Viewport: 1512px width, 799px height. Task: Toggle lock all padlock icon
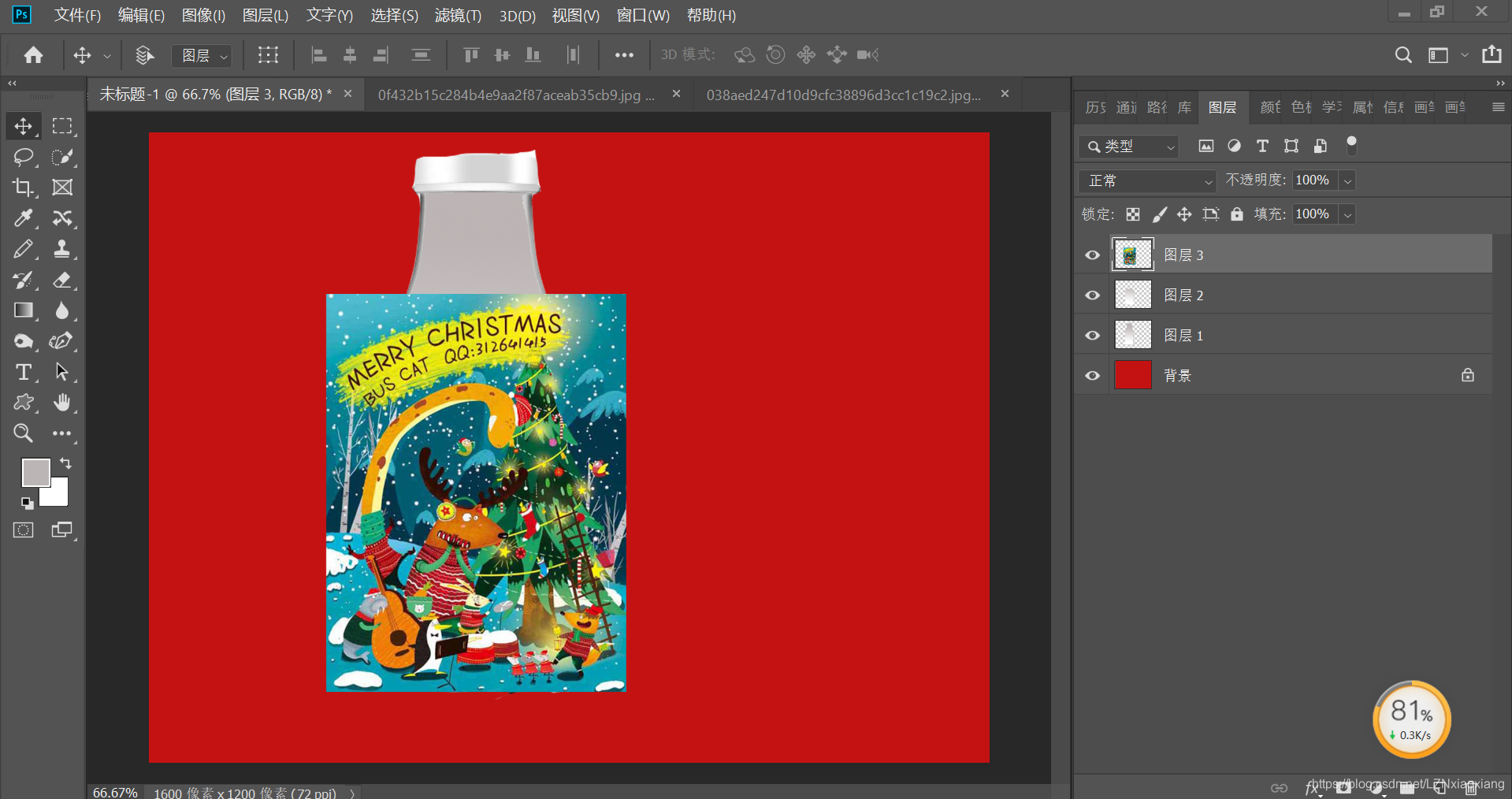point(1237,214)
